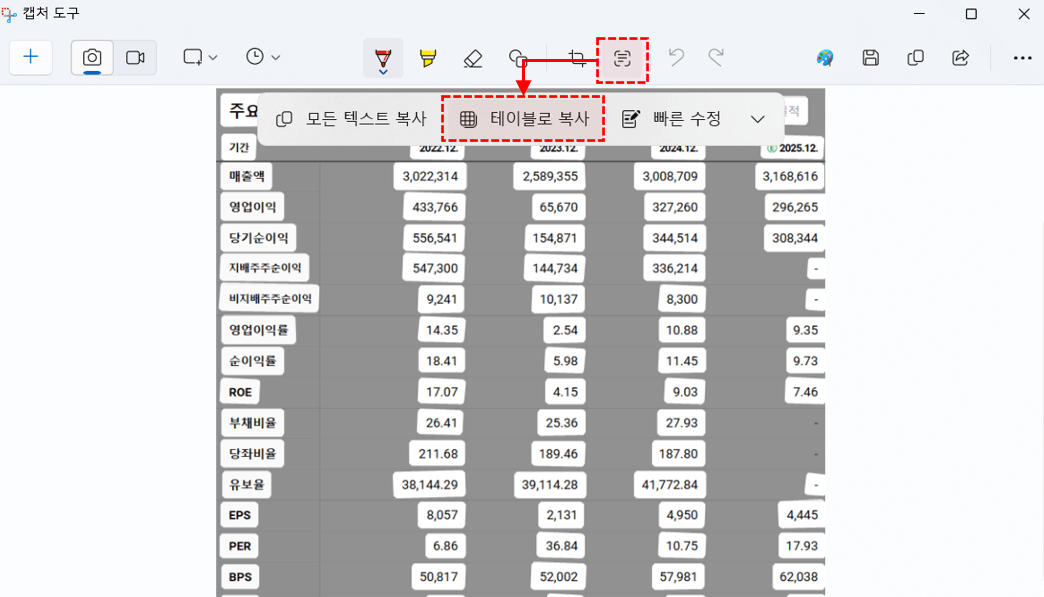Save the captured screenshot
The height and width of the screenshot is (597, 1044).
[x=869, y=57]
